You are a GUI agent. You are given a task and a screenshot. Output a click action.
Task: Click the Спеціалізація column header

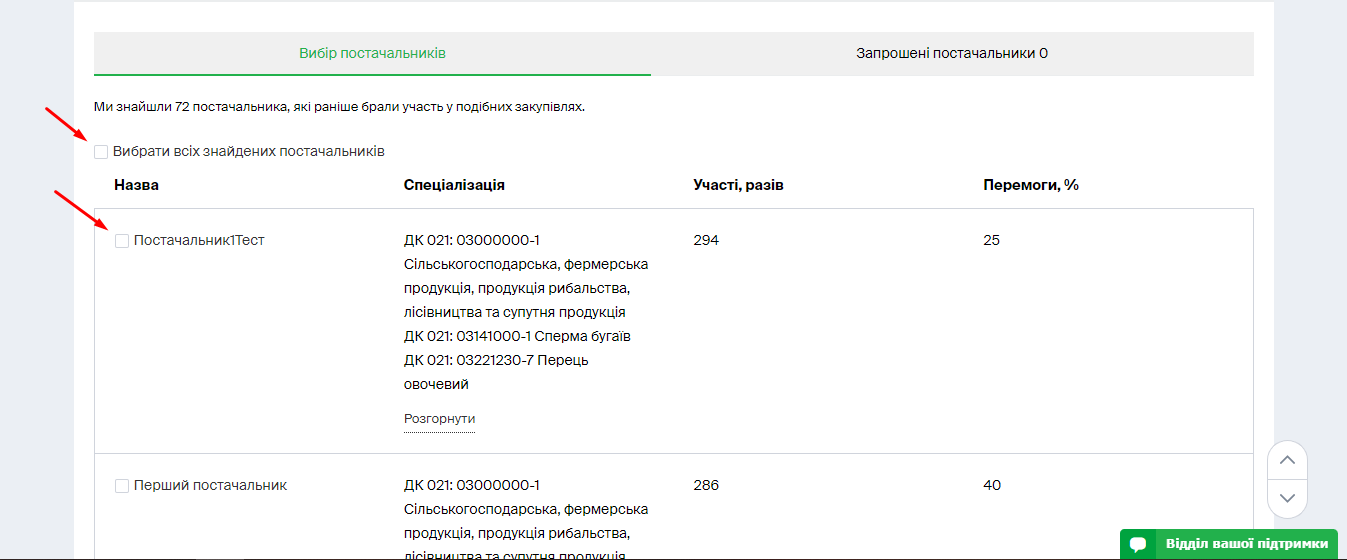pos(454,185)
